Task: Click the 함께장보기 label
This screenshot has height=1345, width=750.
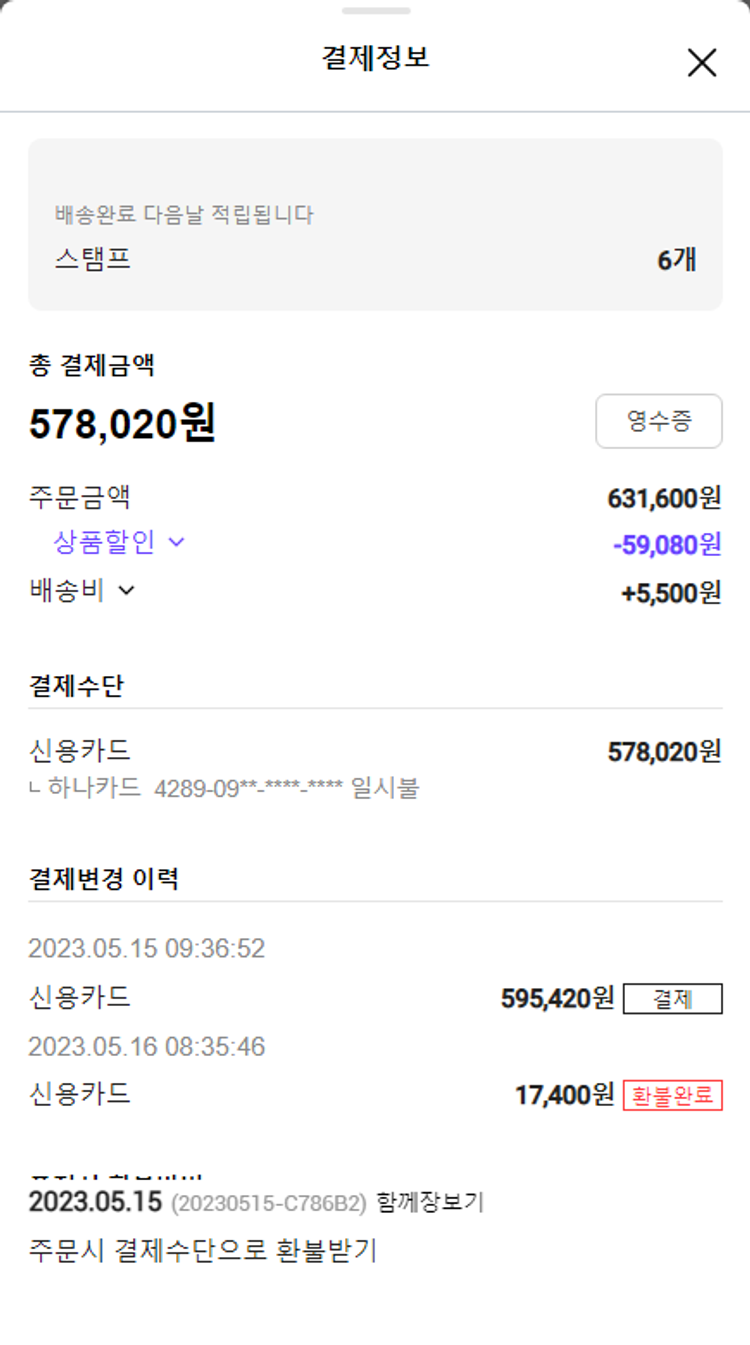Action: 430,1203
